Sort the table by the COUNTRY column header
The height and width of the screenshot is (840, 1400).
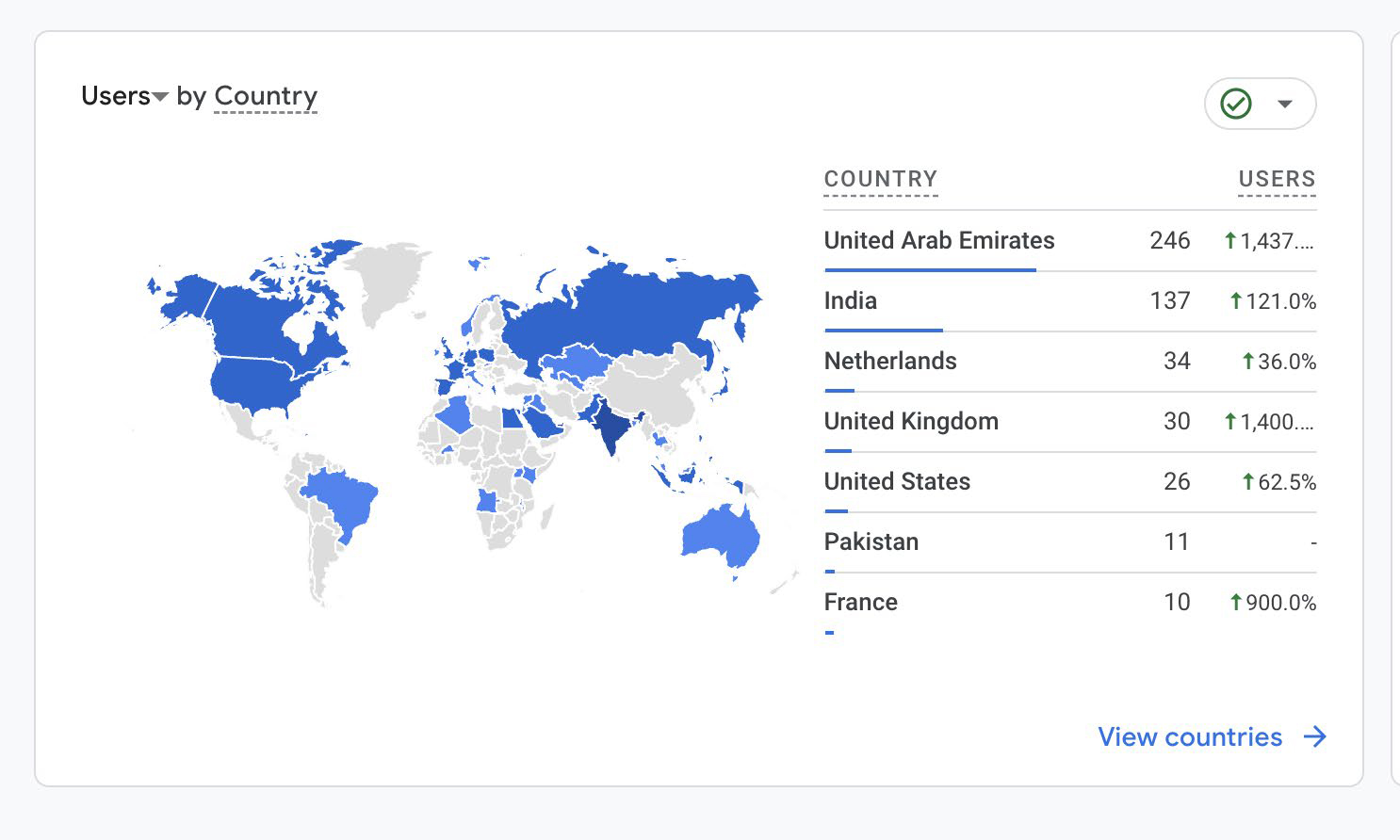point(880,178)
